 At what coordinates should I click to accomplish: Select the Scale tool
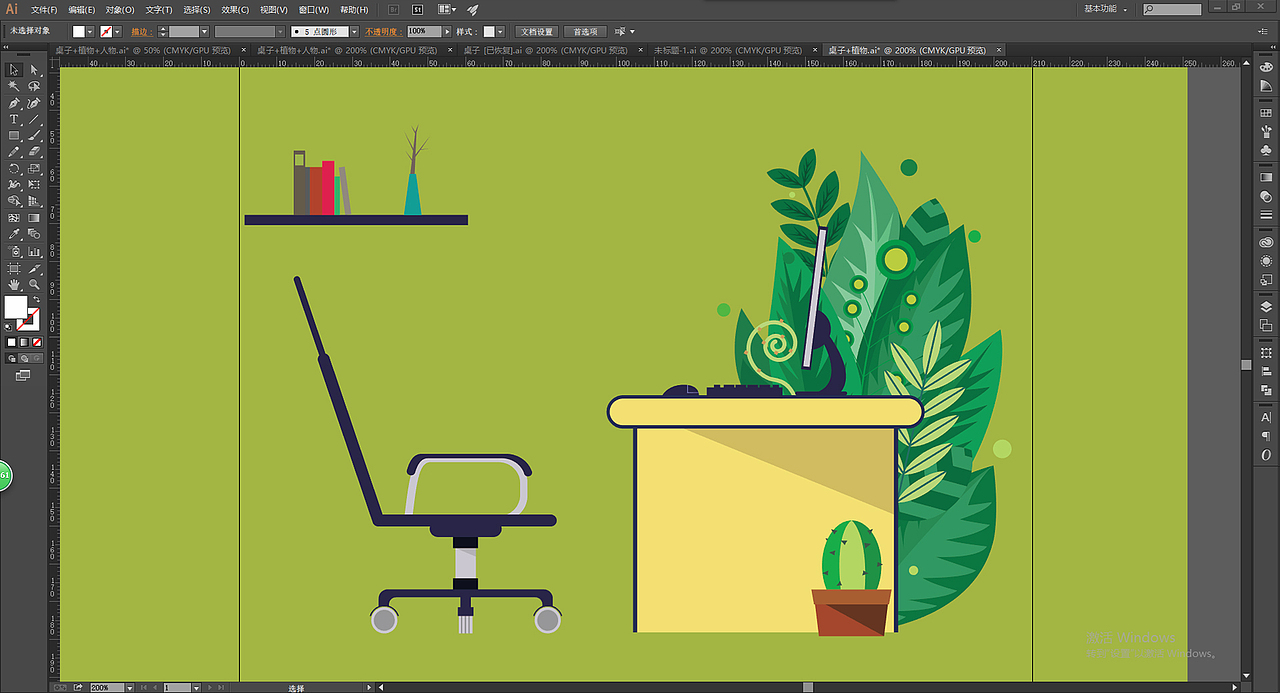33,168
